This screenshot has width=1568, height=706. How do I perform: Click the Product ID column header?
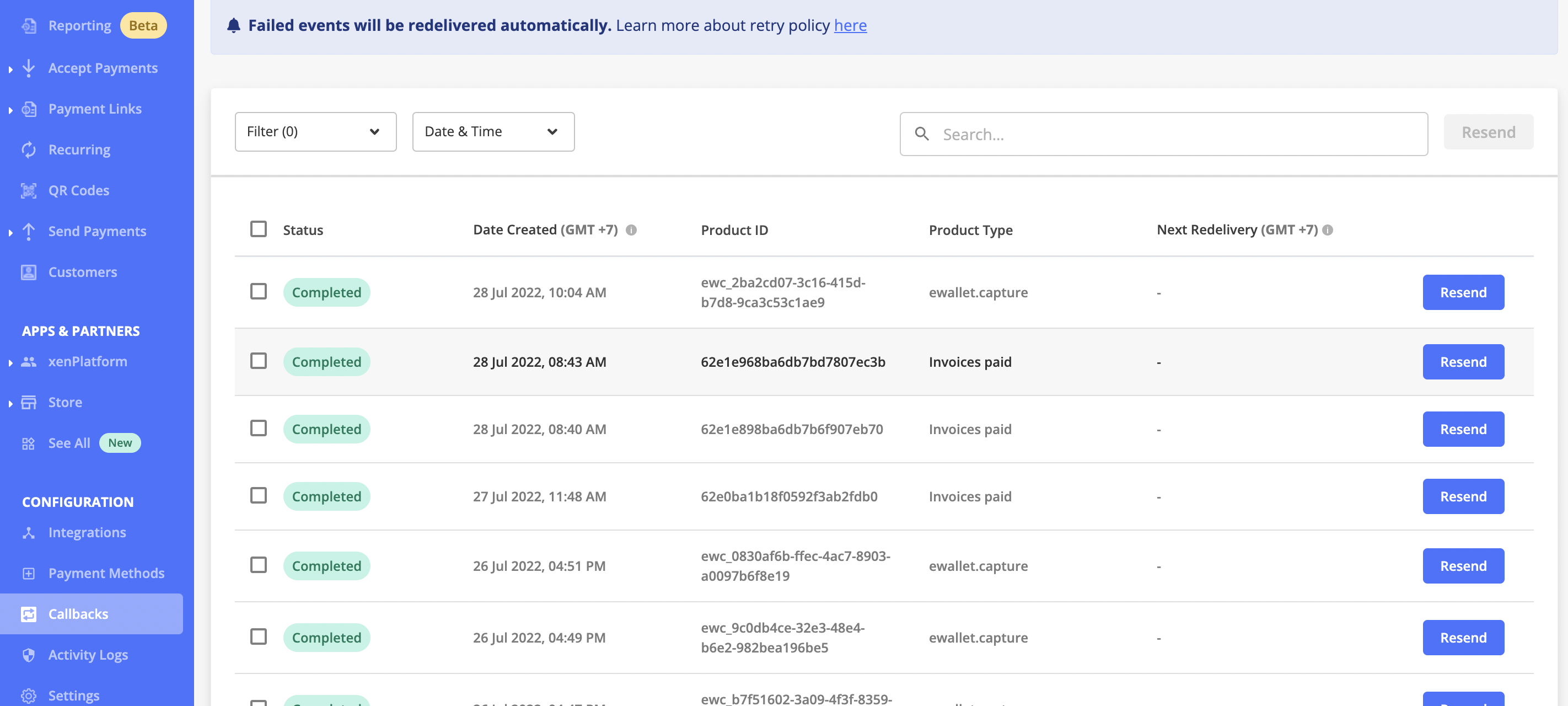click(x=735, y=230)
